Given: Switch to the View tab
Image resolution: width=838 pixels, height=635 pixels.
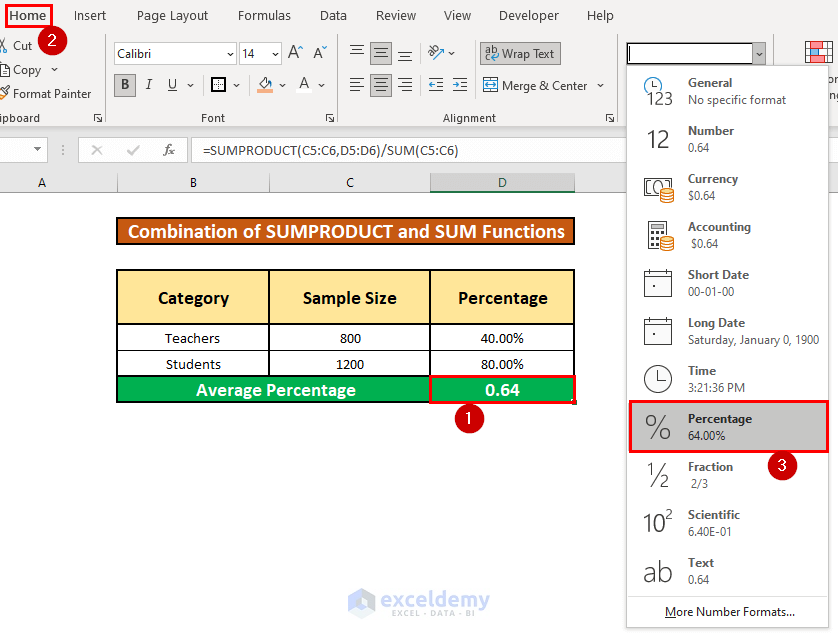Looking at the screenshot, I should point(457,16).
